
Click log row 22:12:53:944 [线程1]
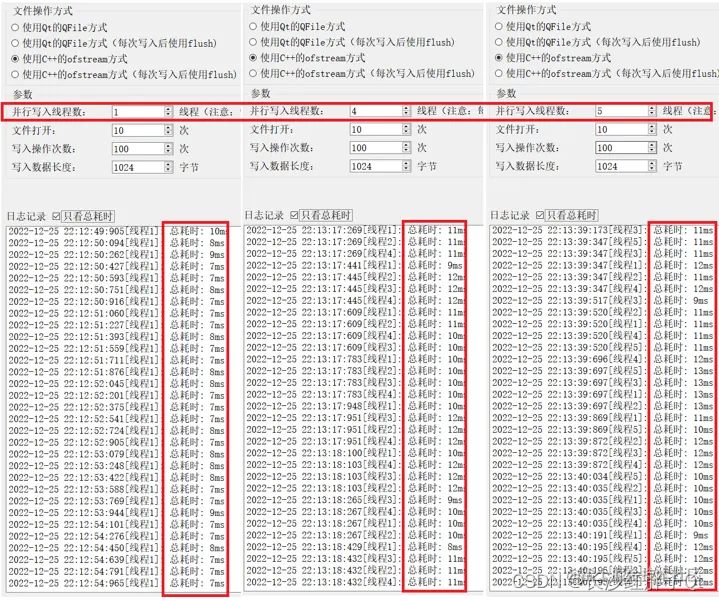coord(117,513)
